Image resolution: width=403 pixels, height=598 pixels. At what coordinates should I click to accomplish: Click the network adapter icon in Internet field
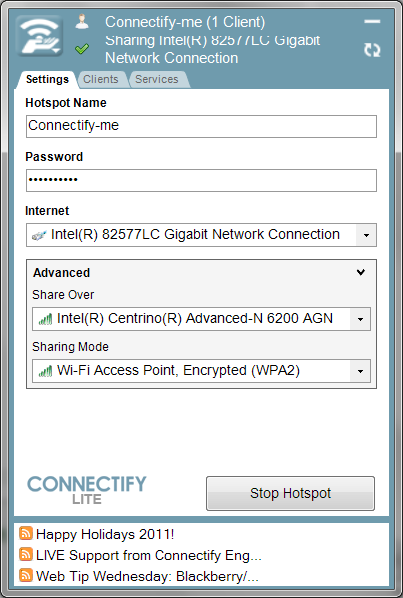[39, 235]
